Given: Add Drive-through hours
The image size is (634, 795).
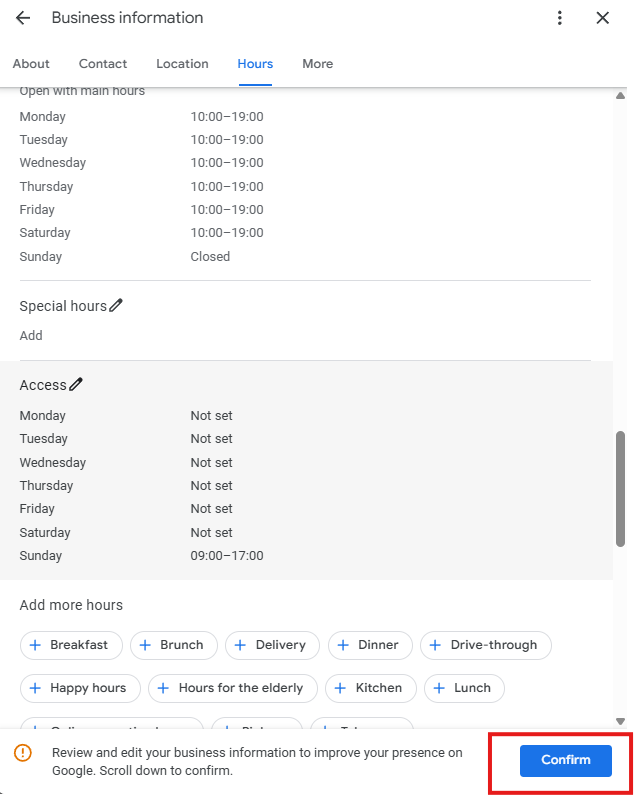Looking at the screenshot, I should [x=486, y=645].
